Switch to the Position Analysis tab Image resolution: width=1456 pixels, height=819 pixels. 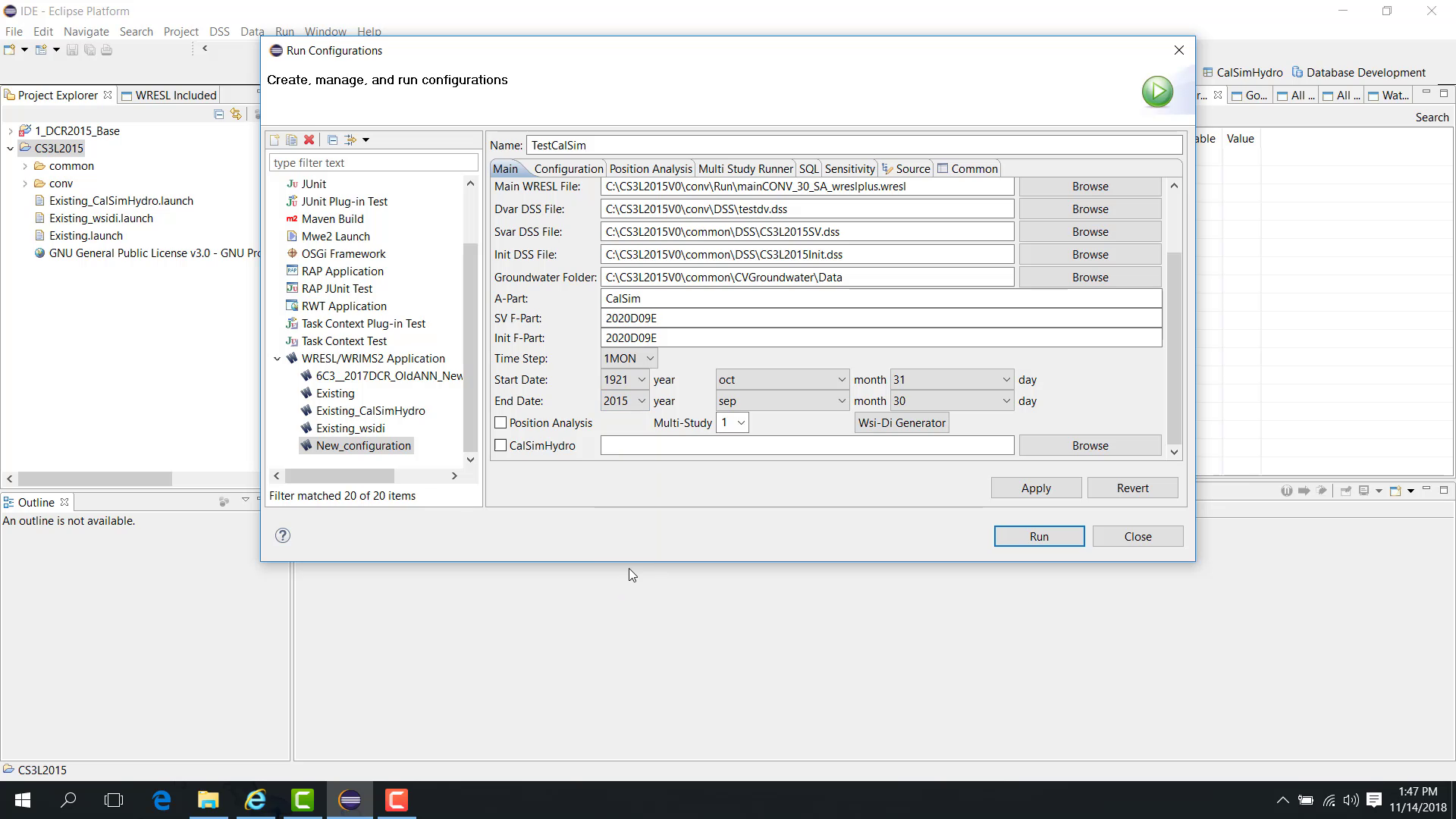[651, 169]
